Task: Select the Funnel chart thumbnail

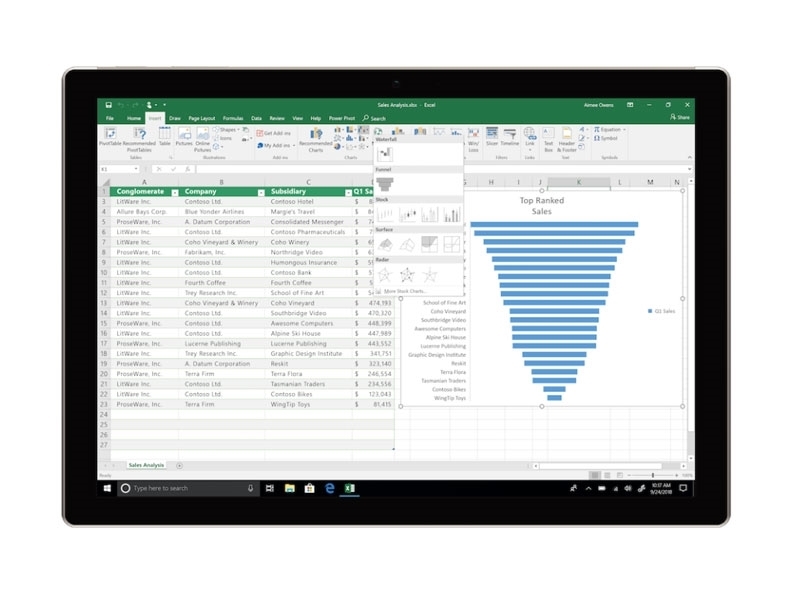Action: pyautogui.click(x=385, y=184)
